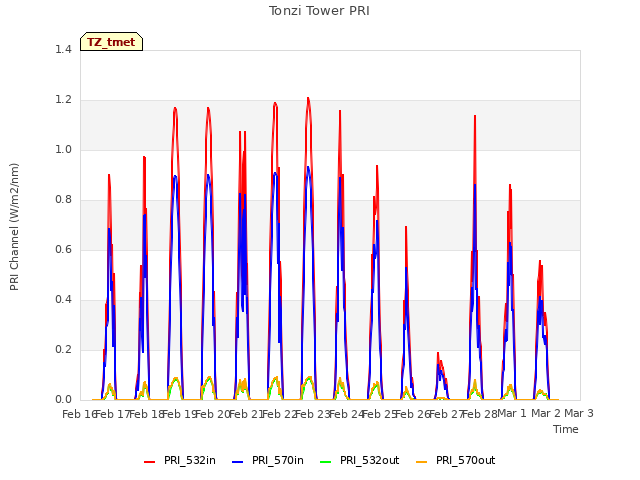This screenshot has width=640, height=480.
Task: Click the red PRI_532in legend swatch
Action: tap(150, 462)
